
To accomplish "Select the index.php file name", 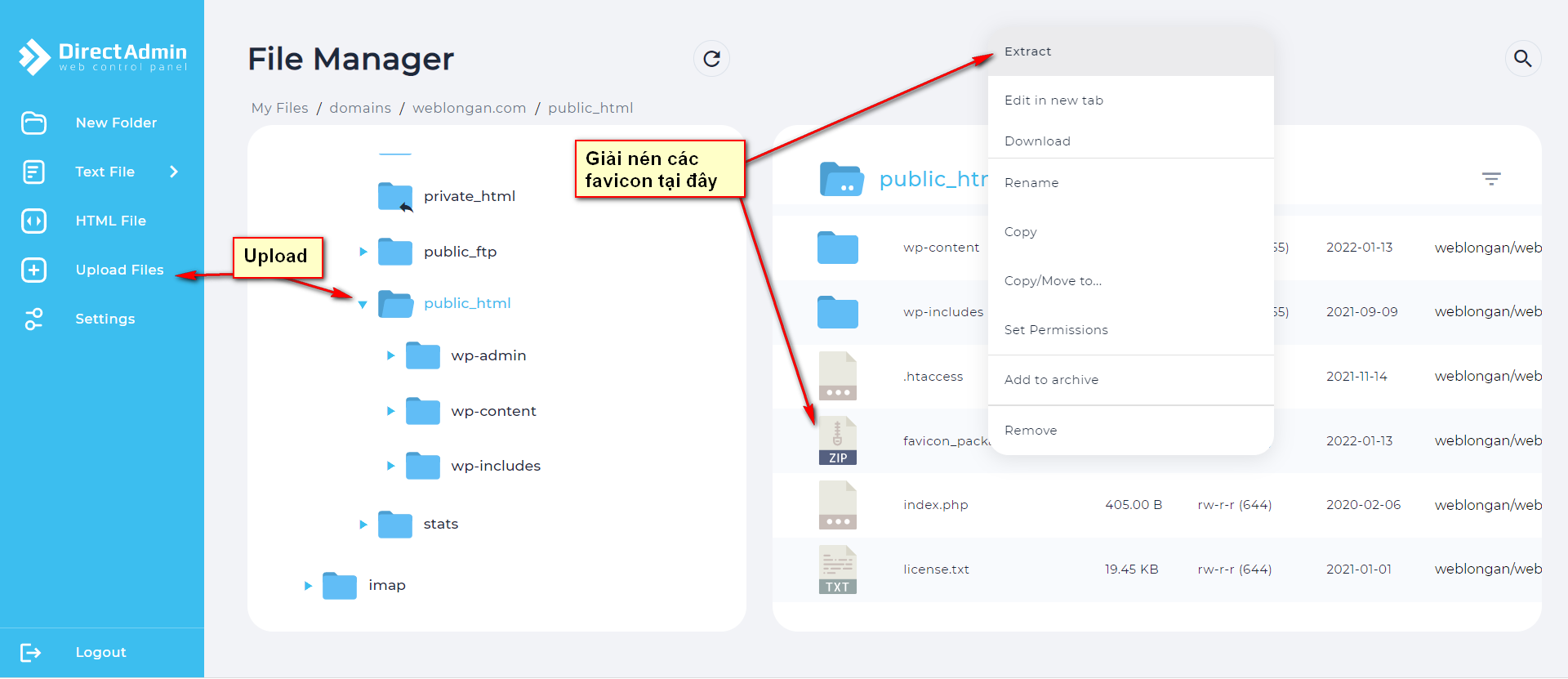I will tap(936, 505).
